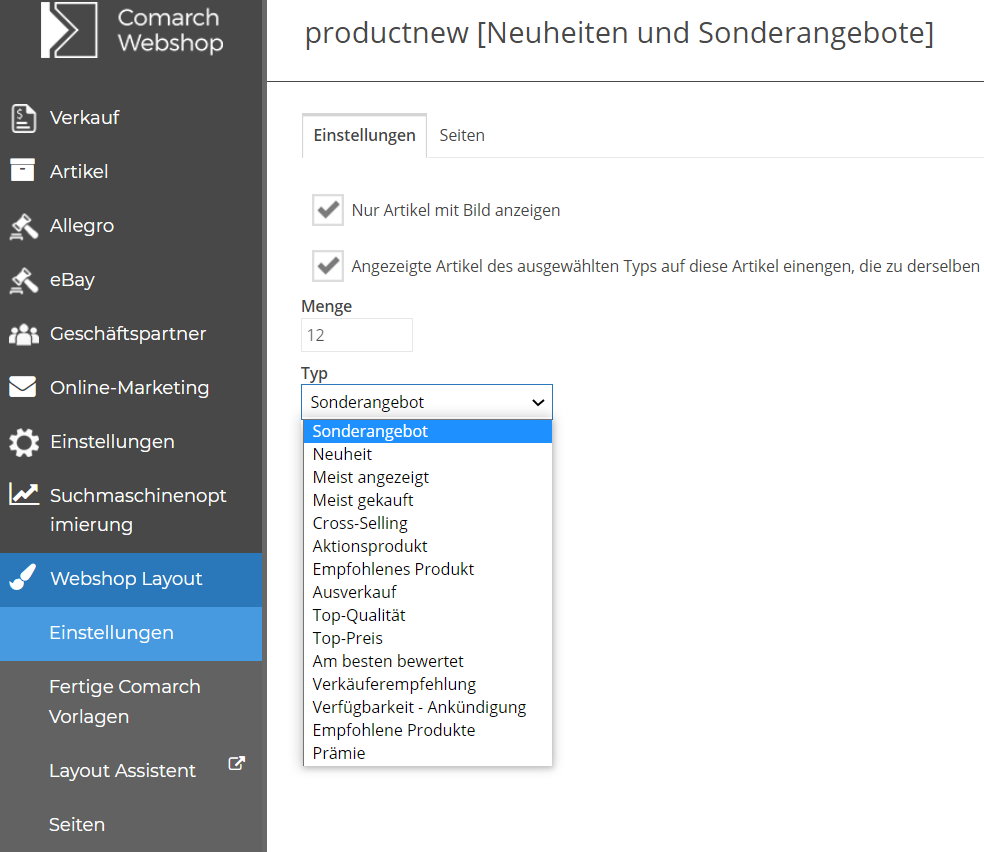Open the Allegro auction hammer icon
This screenshot has height=852, width=984.
pos(24,226)
